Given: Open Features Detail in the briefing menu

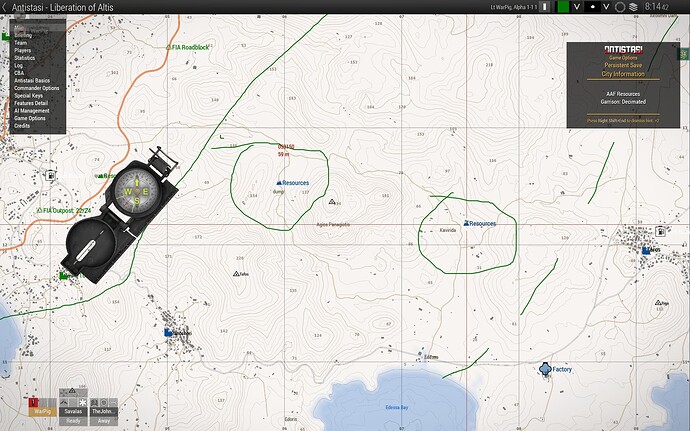Looking at the screenshot, I should tap(31, 103).
